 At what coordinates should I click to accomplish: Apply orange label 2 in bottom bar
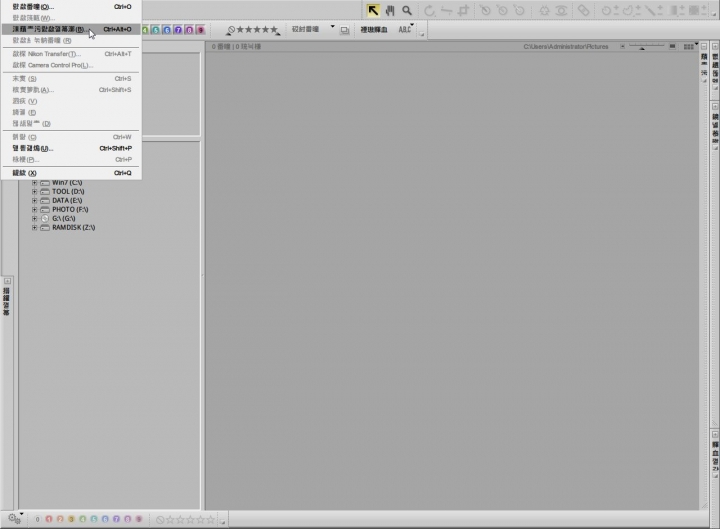pyautogui.click(x=60, y=519)
